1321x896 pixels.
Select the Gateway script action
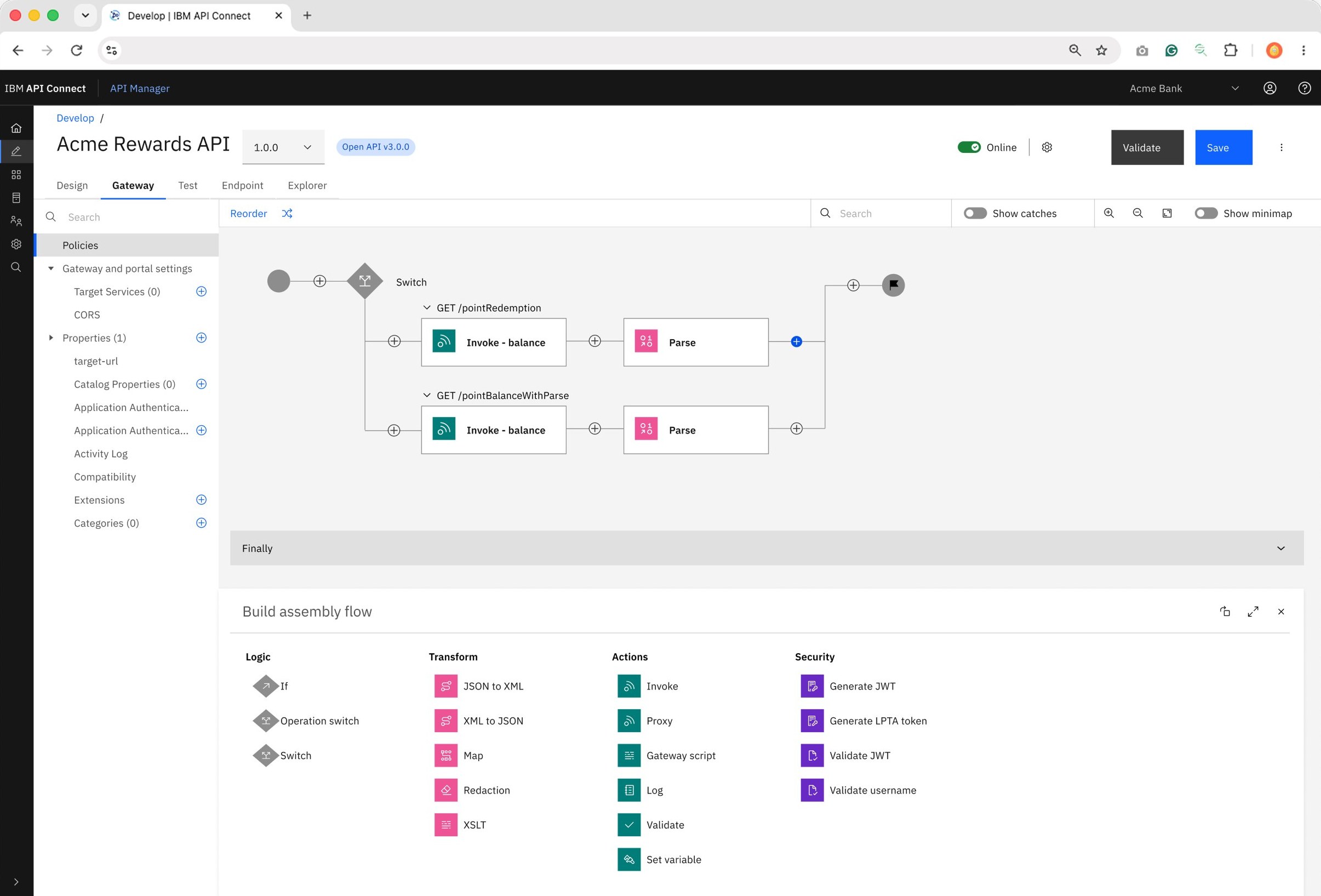tap(666, 756)
